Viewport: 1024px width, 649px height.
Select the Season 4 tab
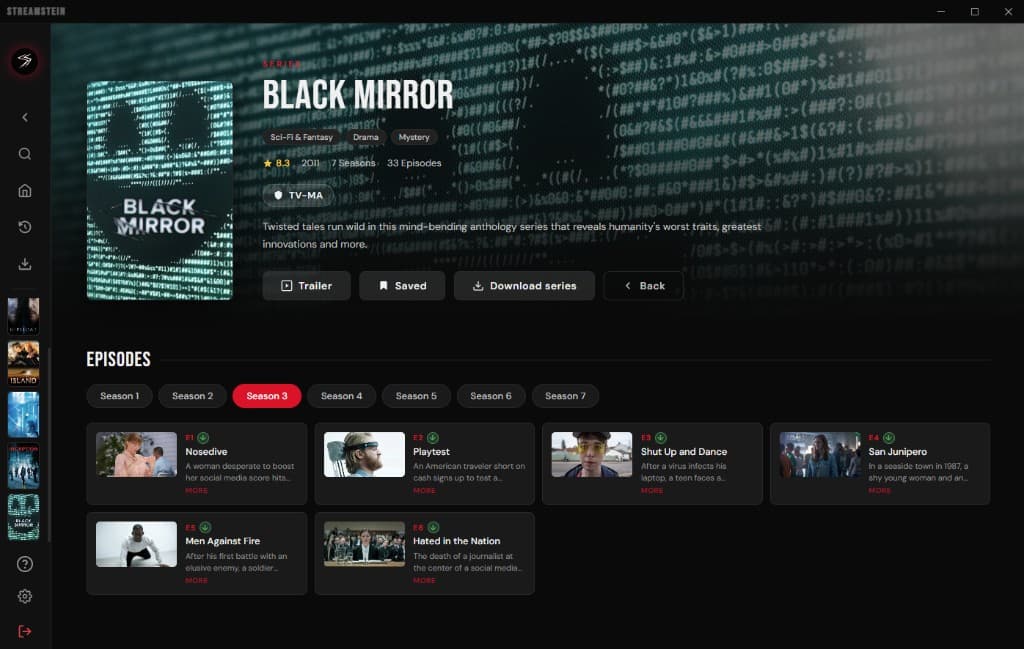342,396
